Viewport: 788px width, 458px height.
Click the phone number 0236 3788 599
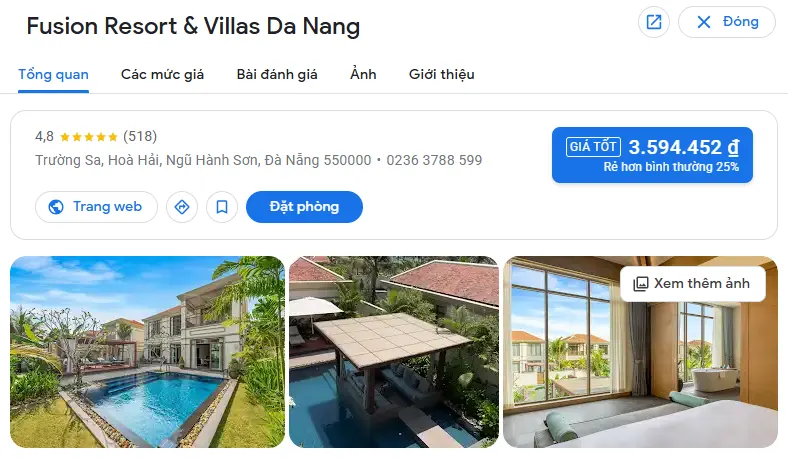(434, 160)
